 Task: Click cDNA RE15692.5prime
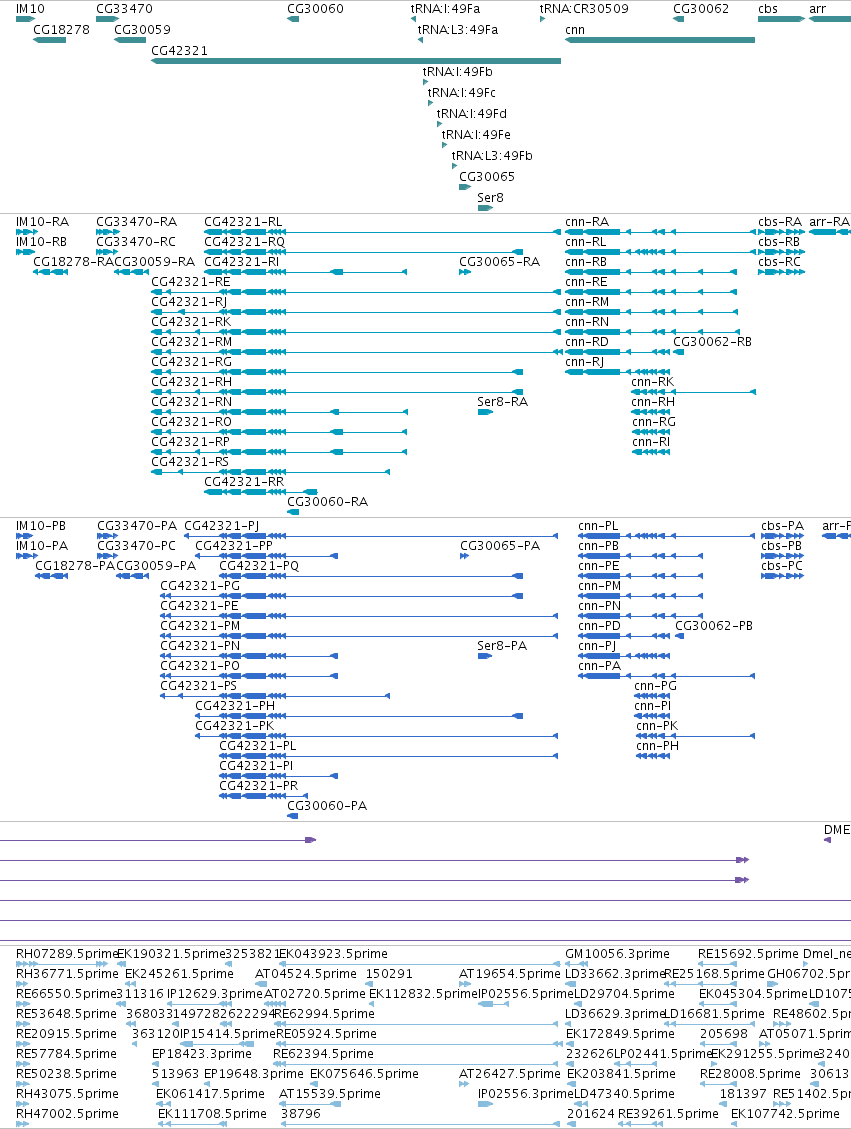[749, 955]
